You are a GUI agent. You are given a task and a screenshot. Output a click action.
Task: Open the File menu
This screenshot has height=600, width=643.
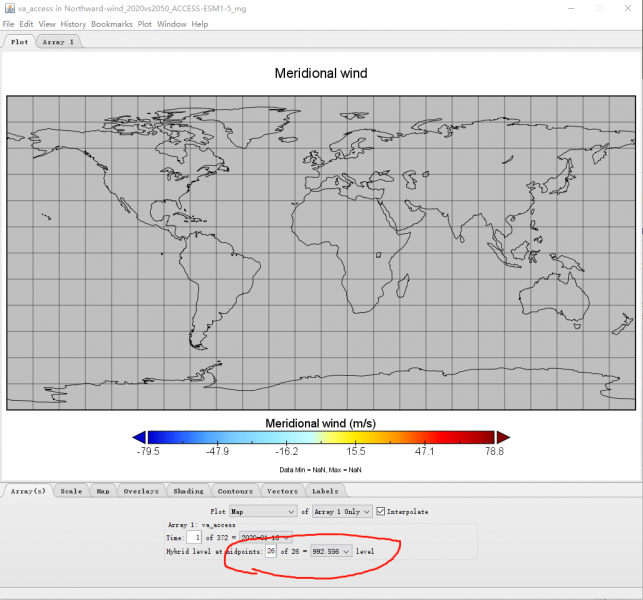pyautogui.click(x=9, y=24)
